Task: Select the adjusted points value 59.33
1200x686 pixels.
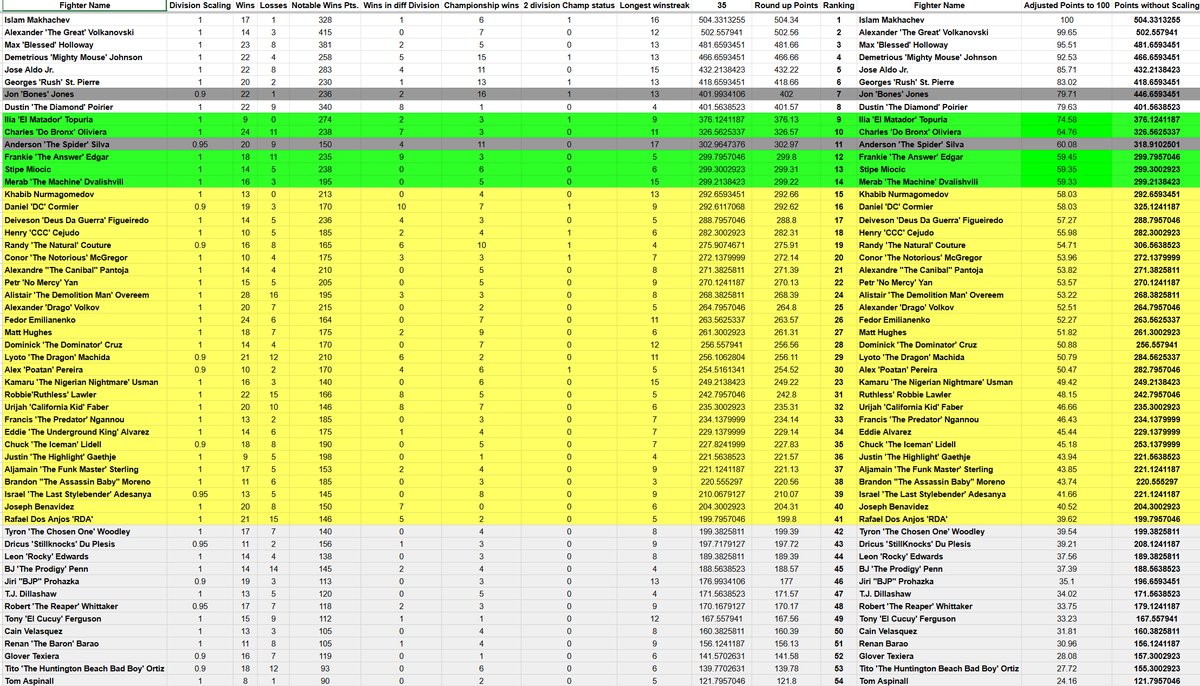Action: (1065, 184)
